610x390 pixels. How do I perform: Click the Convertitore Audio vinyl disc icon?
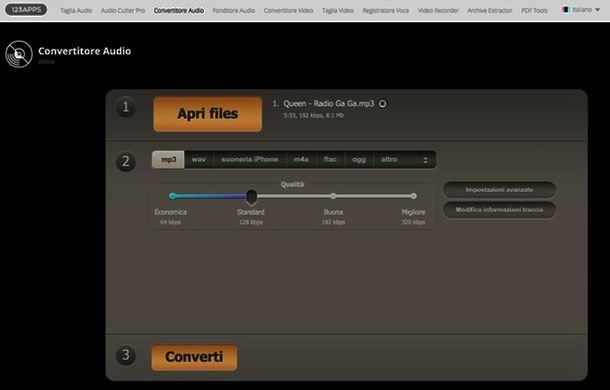(19, 54)
